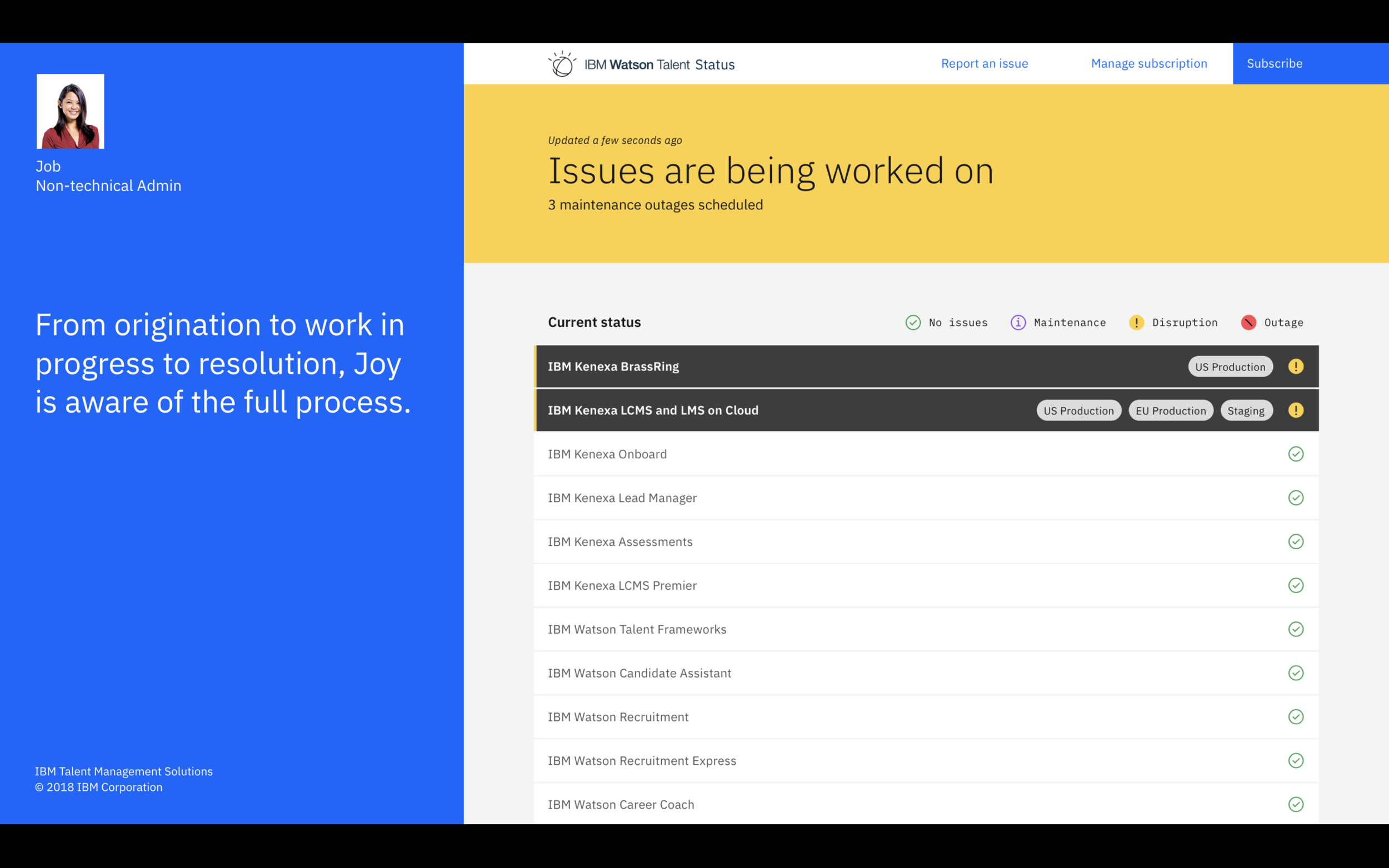Expand IBM Kenexa LCMS and LMS on Cloud

926,410
